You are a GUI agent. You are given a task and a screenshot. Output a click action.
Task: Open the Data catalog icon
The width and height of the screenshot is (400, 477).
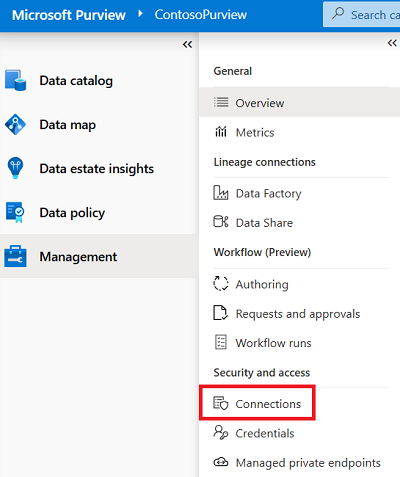[15, 80]
